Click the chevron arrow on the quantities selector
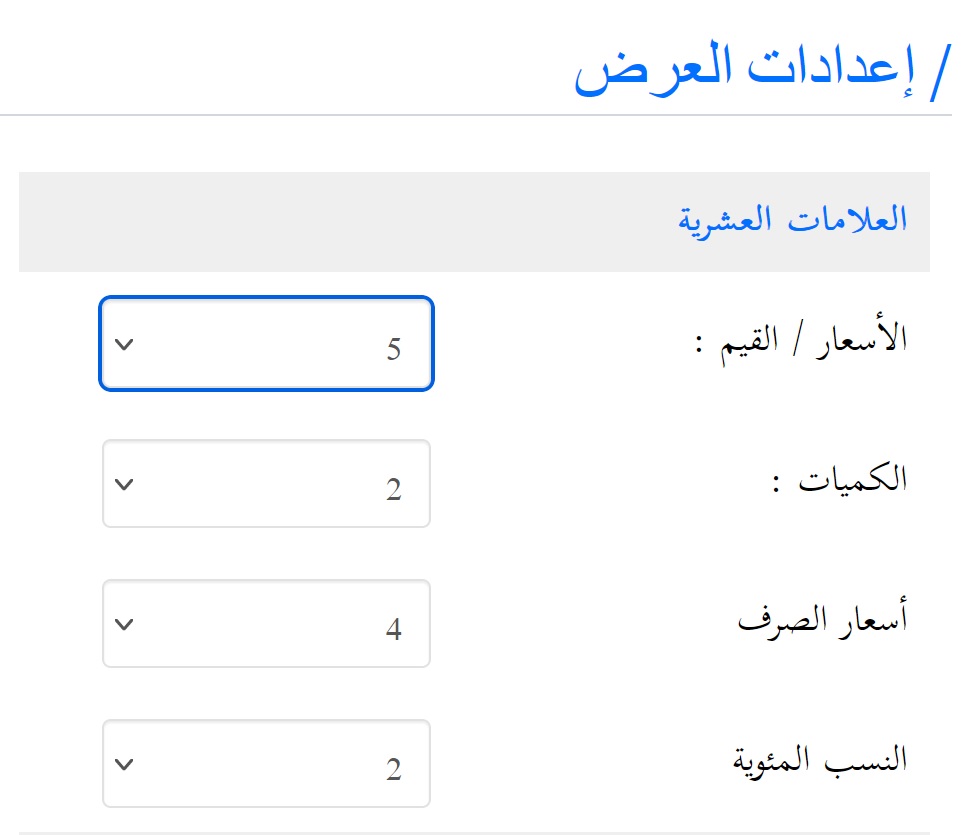977x835 pixels. point(123,484)
